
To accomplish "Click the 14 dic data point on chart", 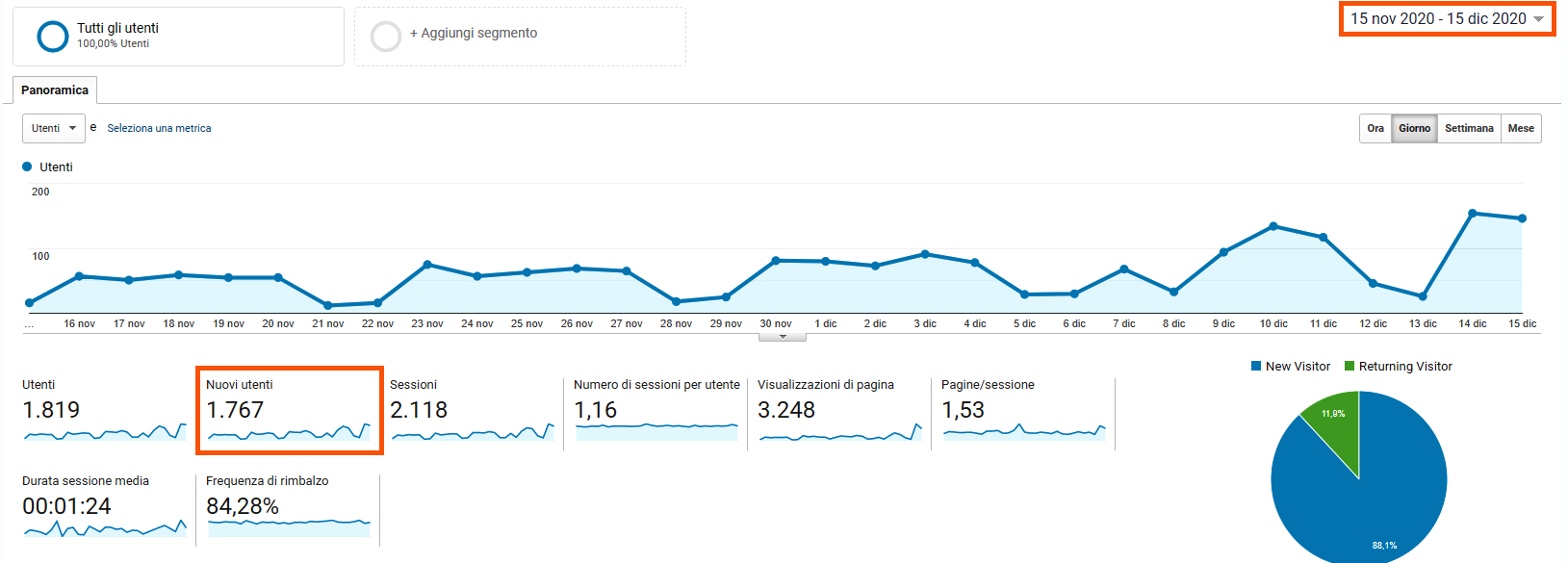I will [x=1472, y=213].
